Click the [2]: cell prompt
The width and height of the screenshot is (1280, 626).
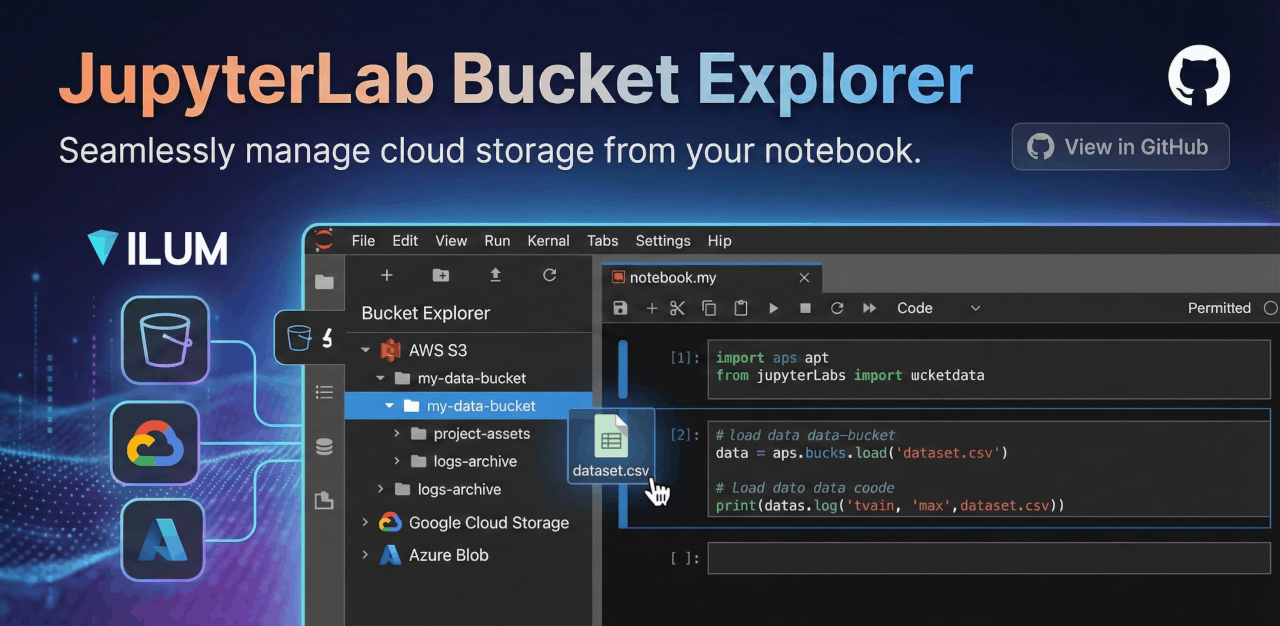point(685,434)
